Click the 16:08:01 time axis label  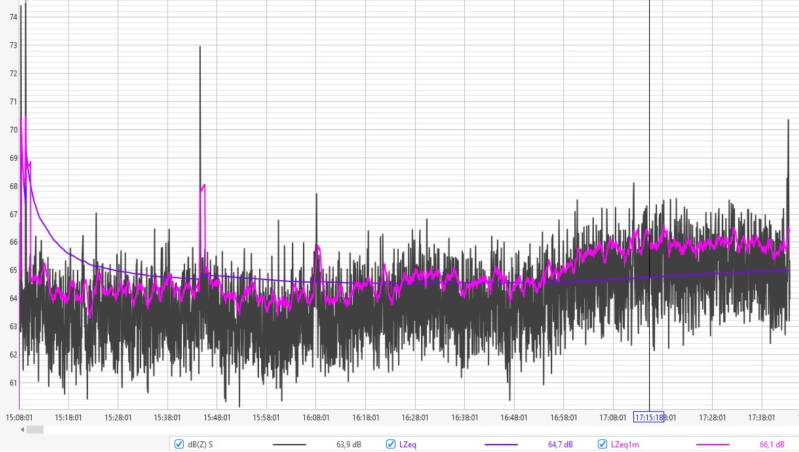(315, 417)
